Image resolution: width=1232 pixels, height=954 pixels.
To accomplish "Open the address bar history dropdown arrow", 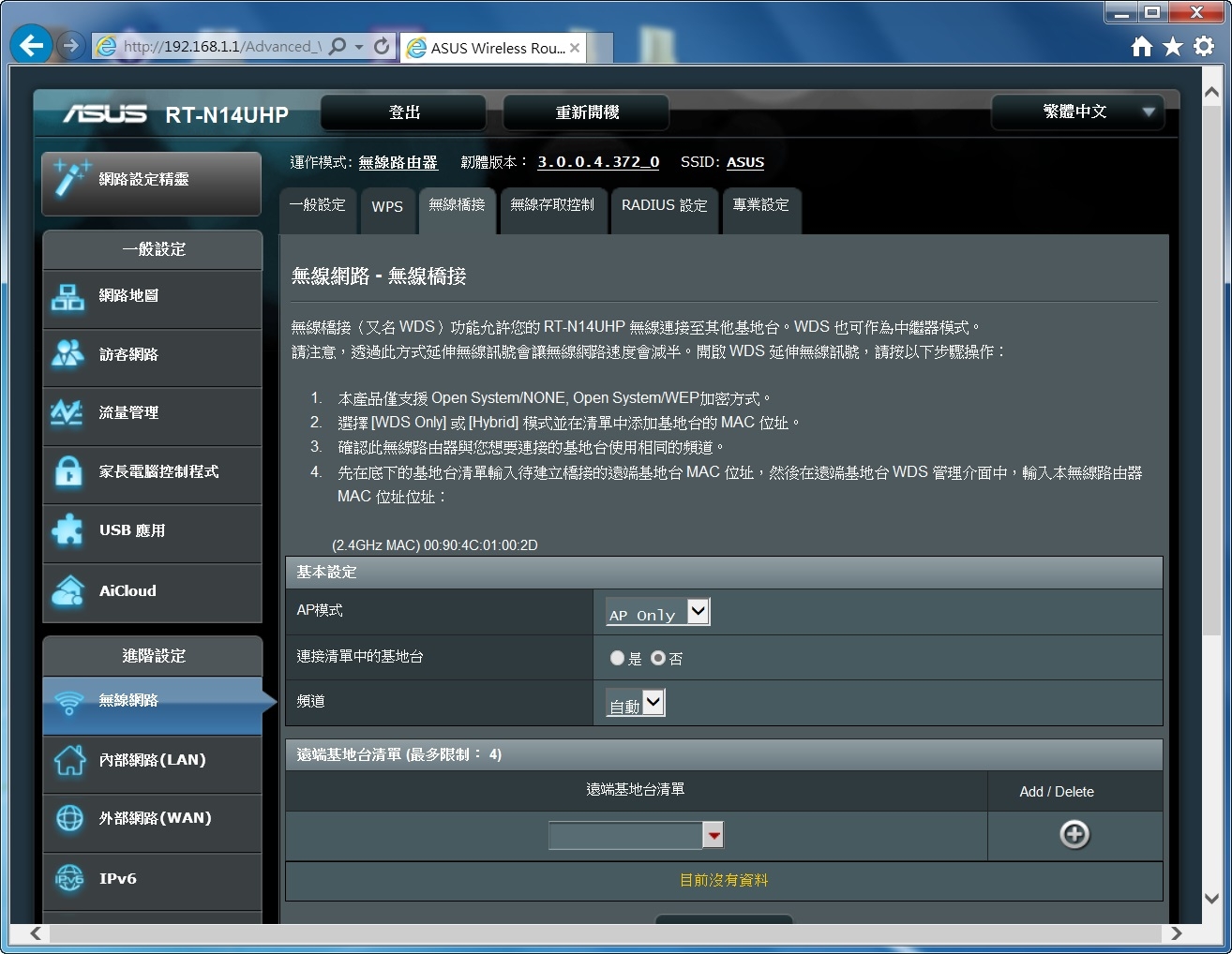I will tap(359, 46).
